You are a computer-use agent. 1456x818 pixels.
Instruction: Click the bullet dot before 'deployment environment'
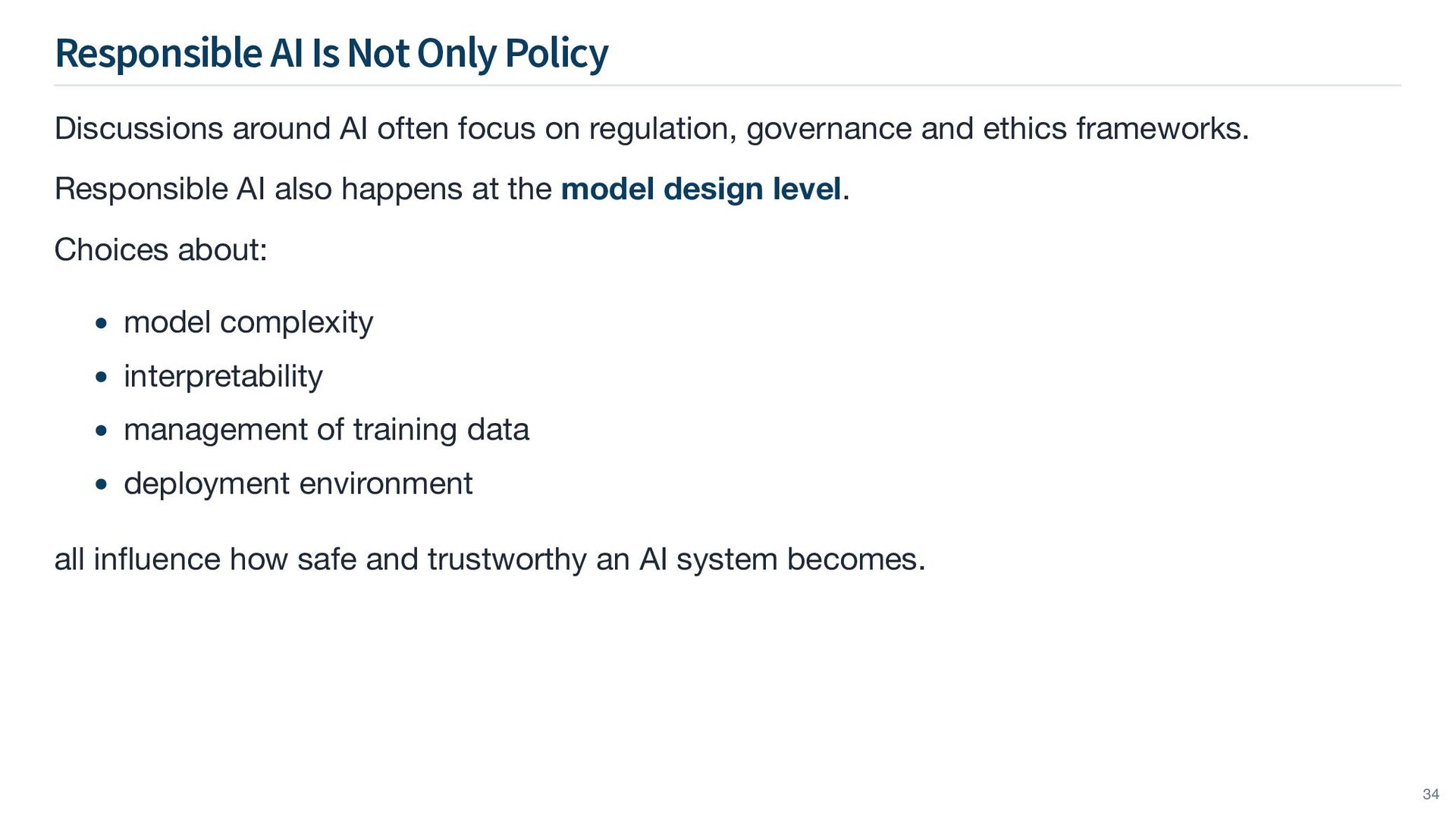pyautogui.click(x=102, y=485)
